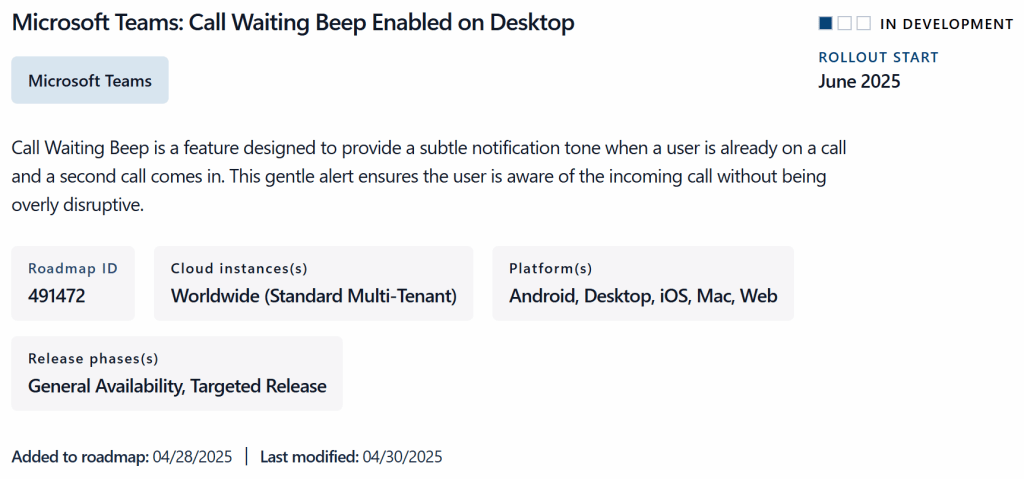Image resolution: width=1024 pixels, height=479 pixels.
Task: Click the filled first status progress square
Action: pyautogui.click(x=825, y=23)
